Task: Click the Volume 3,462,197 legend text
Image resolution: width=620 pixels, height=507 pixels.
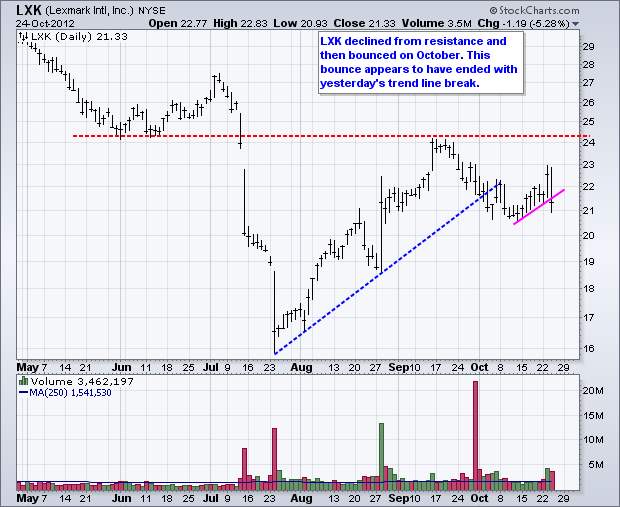Action: (x=82, y=381)
